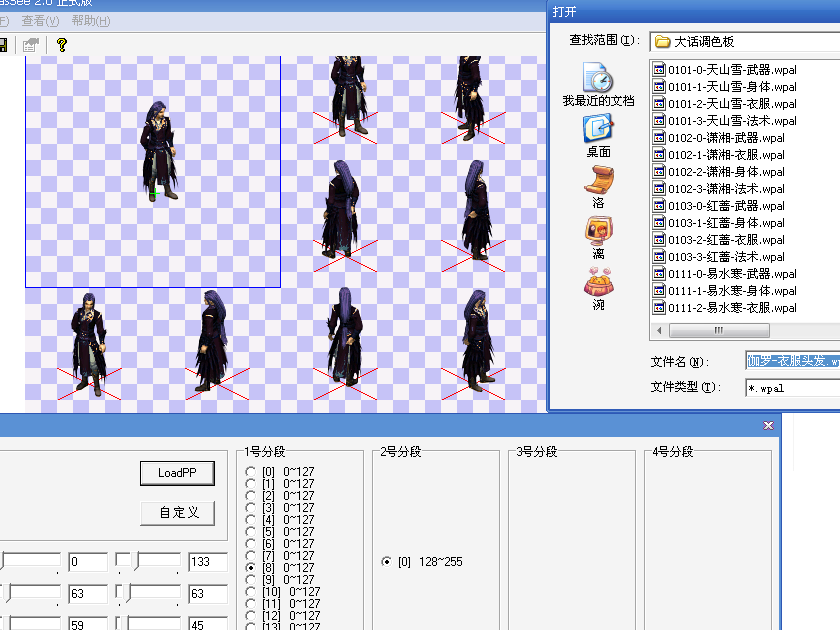The image size is (840, 630).
Task: Click the properties icon in the toolbar
Action: (x=31, y=45)
